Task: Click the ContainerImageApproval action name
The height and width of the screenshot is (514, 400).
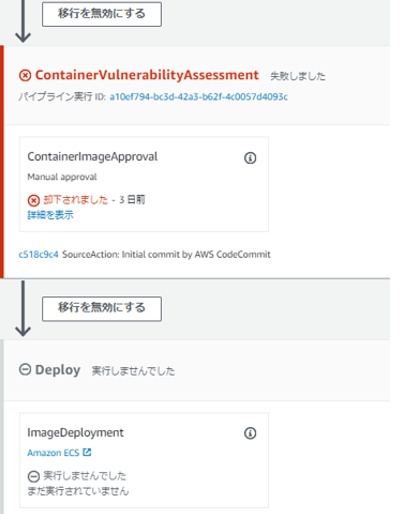Action: click(x=92, y=157)
